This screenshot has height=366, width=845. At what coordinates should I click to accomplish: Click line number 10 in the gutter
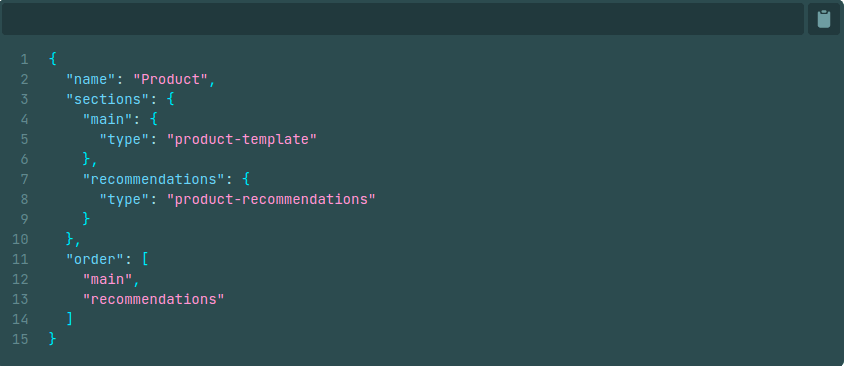(x=20, y=239)
